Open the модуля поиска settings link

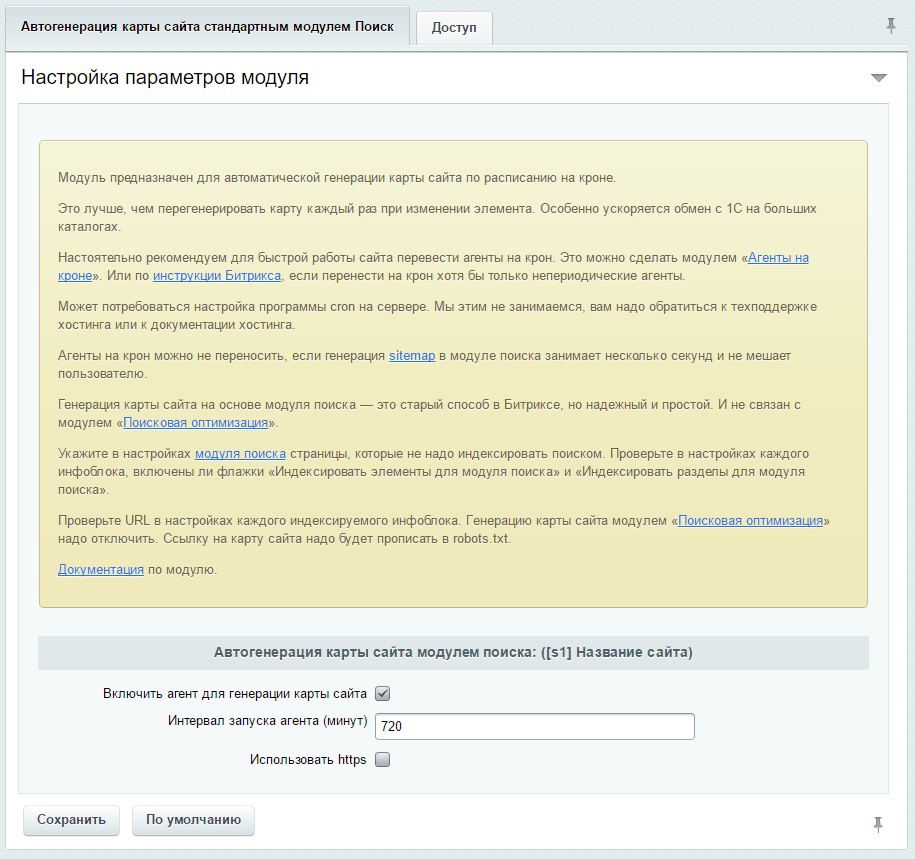coord(240,453)
